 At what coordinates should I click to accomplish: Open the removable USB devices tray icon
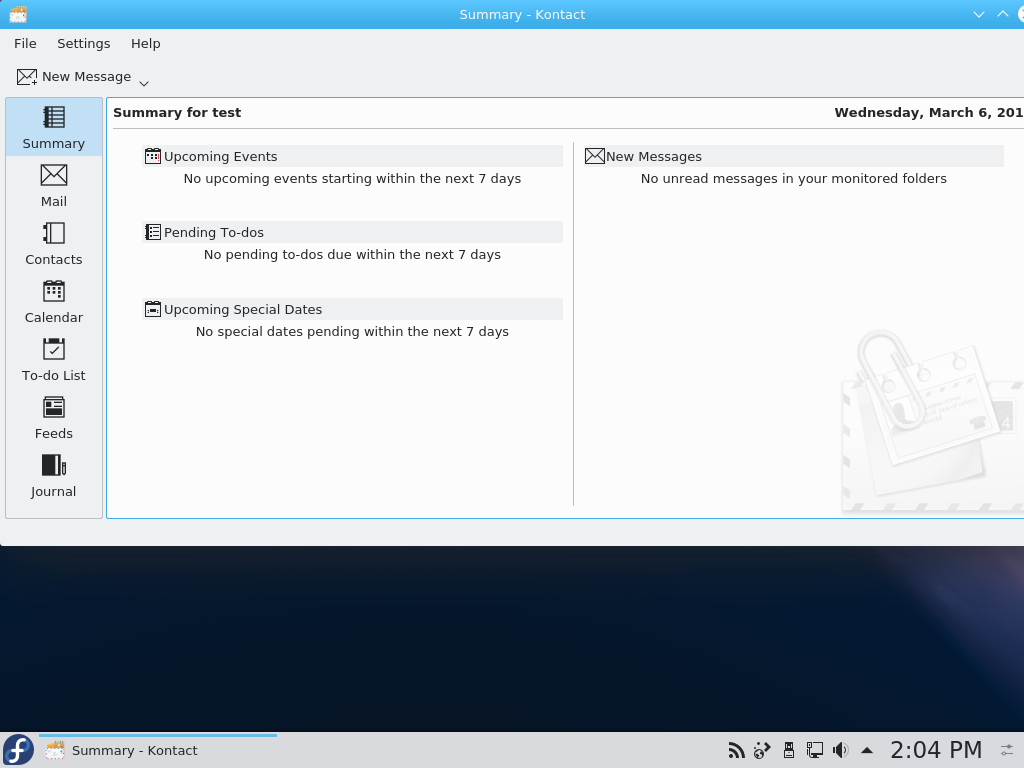click(789, 750)
